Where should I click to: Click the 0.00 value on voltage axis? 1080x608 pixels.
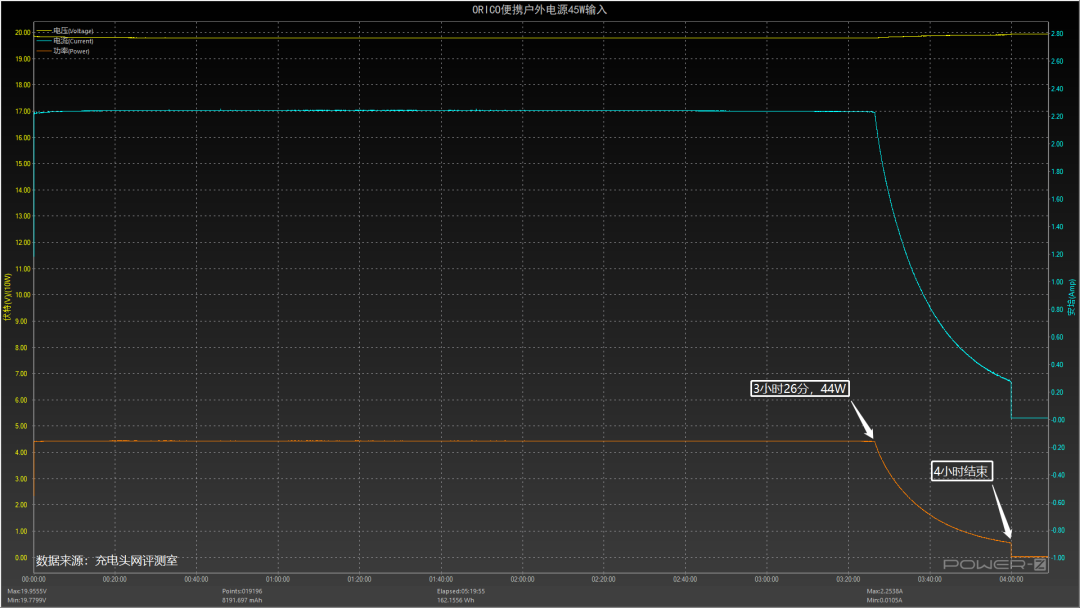(x=21, y=558)
